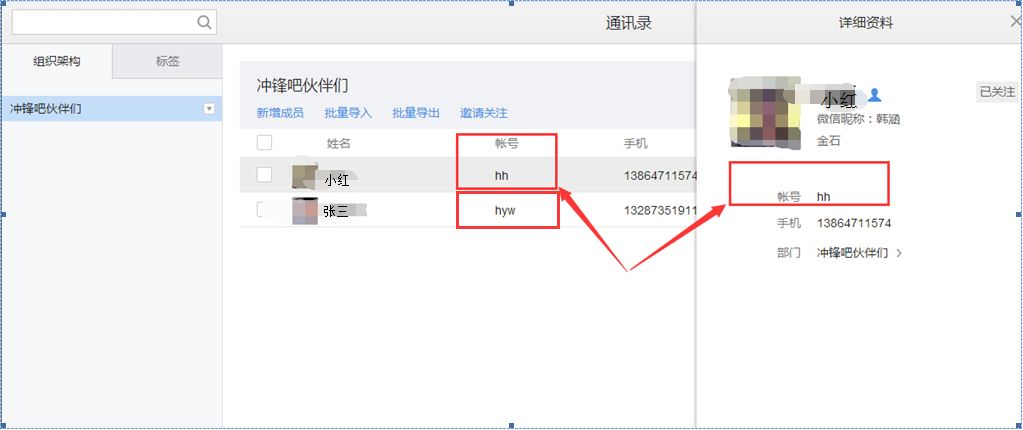Open 小红's avatar in the member list
Screen dimensions: 1023x430
coord(304,177)
